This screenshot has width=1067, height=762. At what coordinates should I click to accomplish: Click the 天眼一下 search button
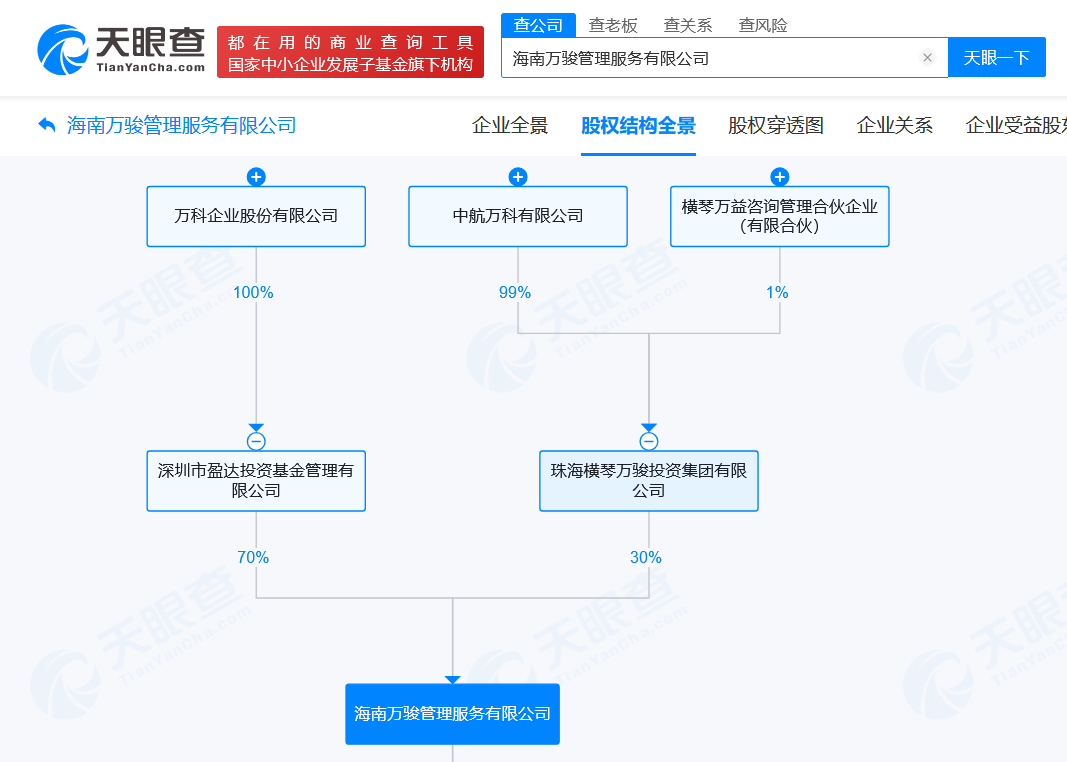tap(996, 57)
